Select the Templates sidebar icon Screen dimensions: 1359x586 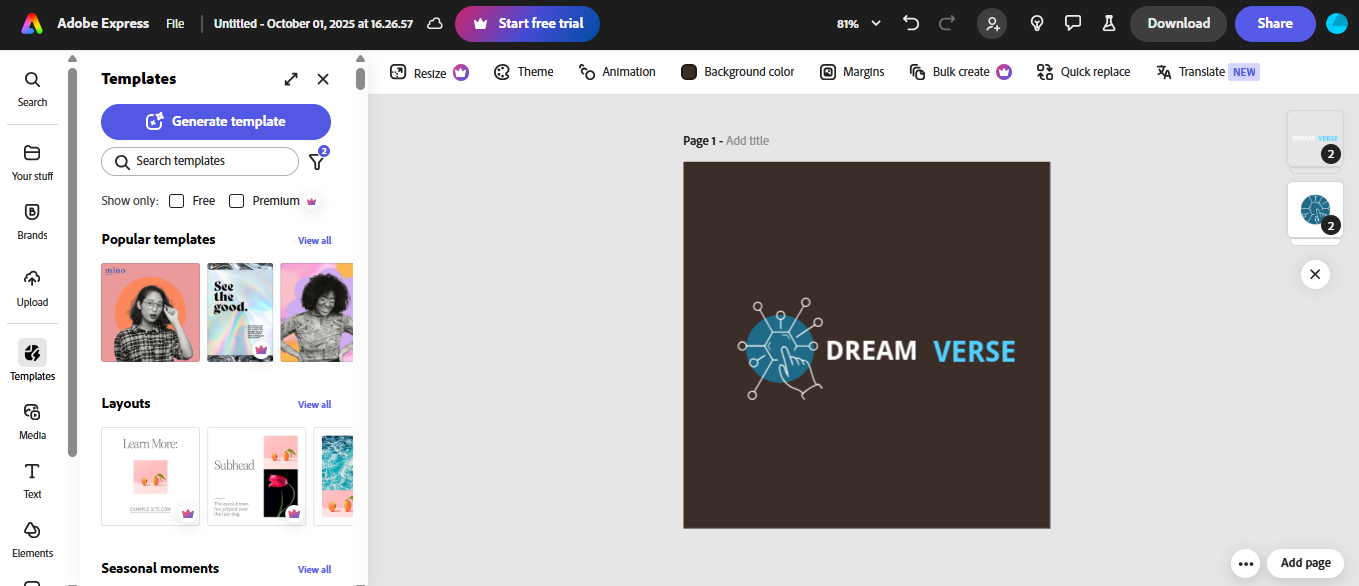click(x=32, y=361)
